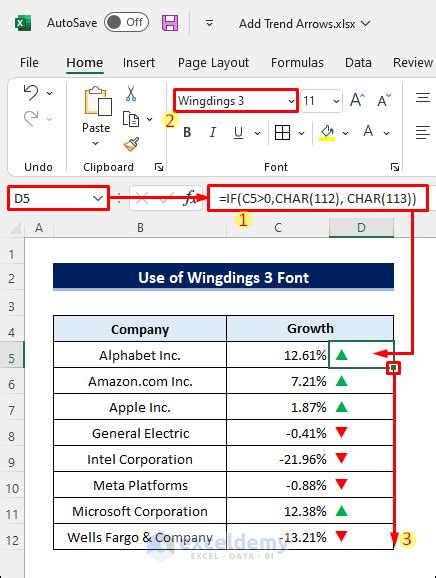Open the Formulas ribbon tab
This screenshot has height=578, width=436.
click(297, 62)
